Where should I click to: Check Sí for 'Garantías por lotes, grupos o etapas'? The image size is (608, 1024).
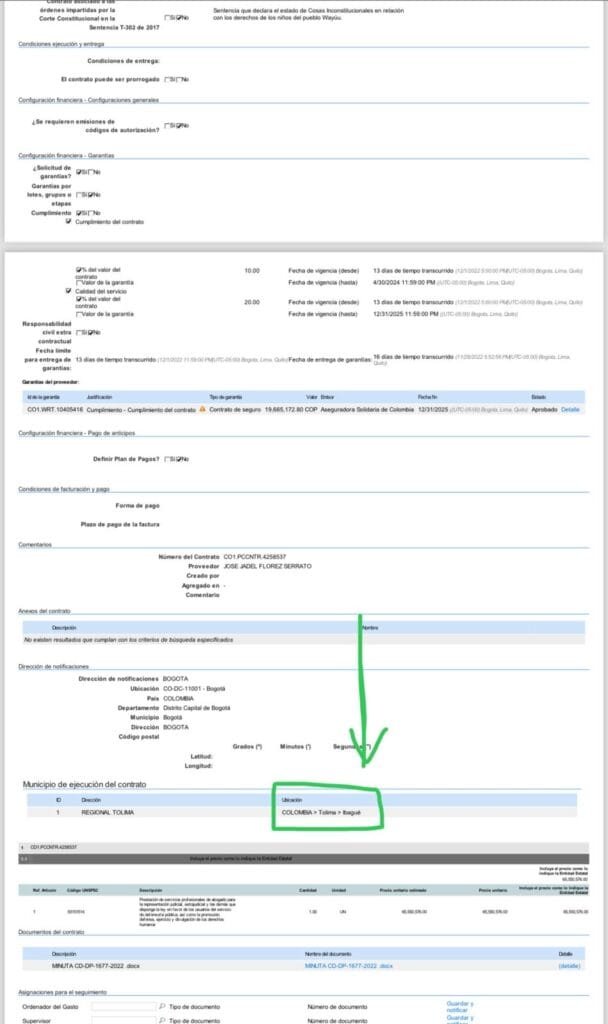coord(79,195)
